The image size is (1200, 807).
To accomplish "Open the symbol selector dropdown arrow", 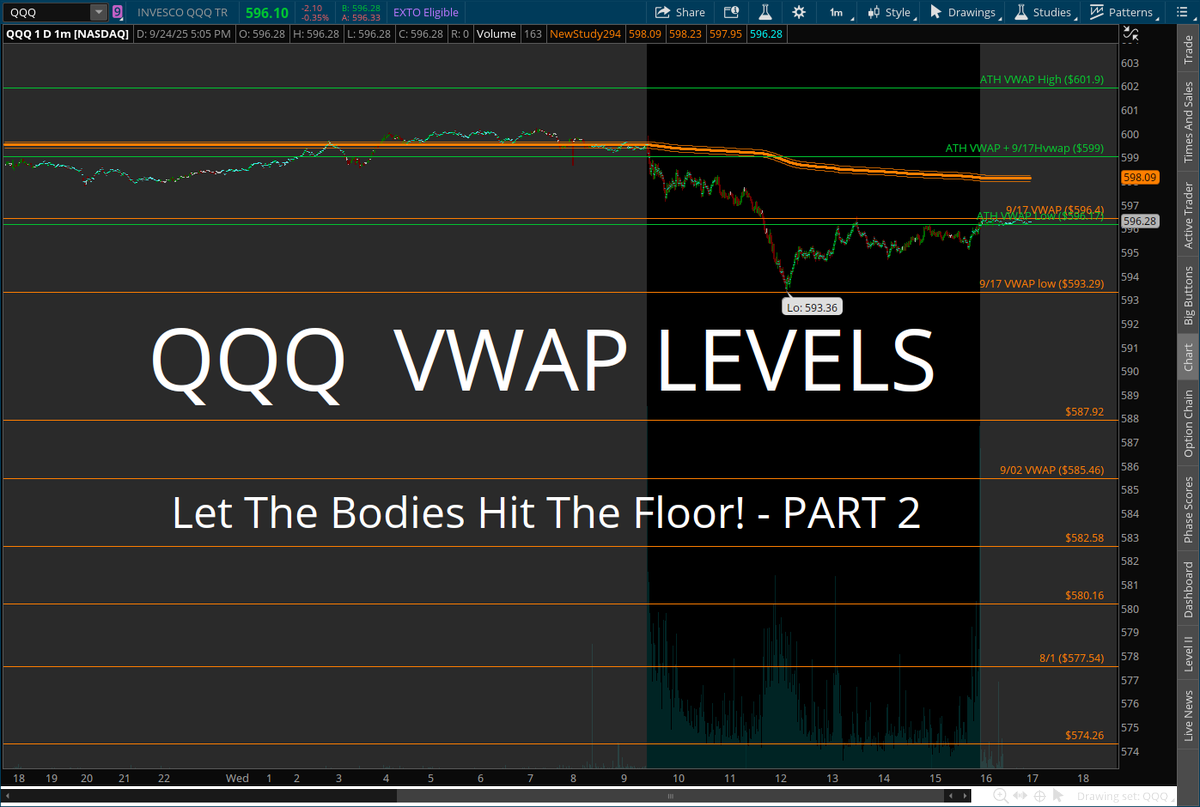I will click(x=98, y=12).
